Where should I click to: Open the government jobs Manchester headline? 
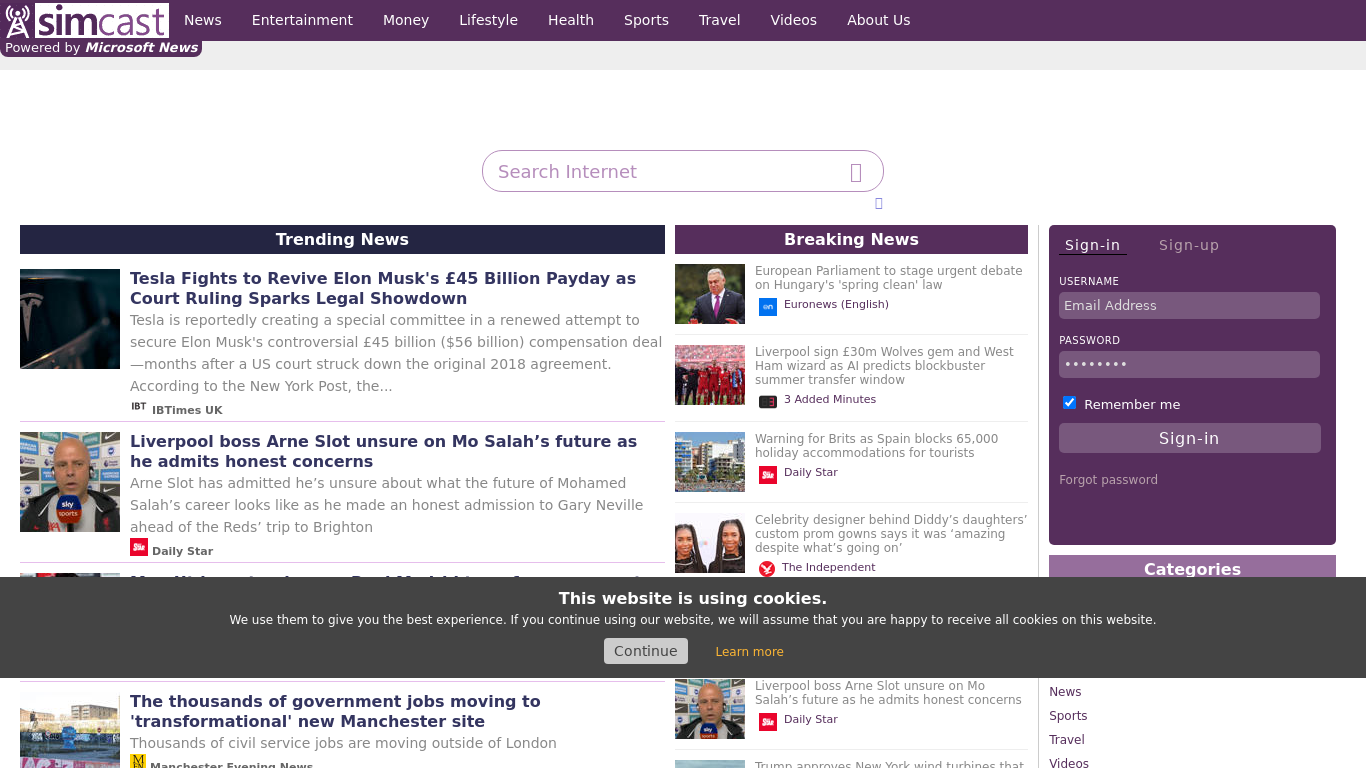[x=335, y=711]
